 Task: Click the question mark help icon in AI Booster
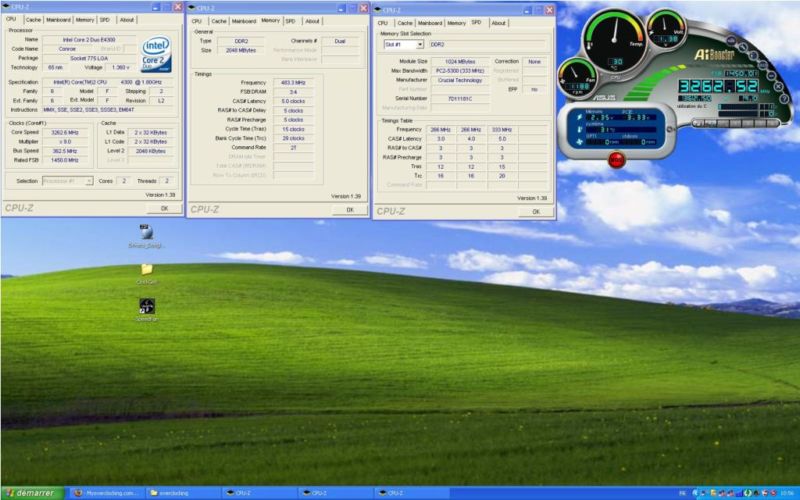click(784, 98)
